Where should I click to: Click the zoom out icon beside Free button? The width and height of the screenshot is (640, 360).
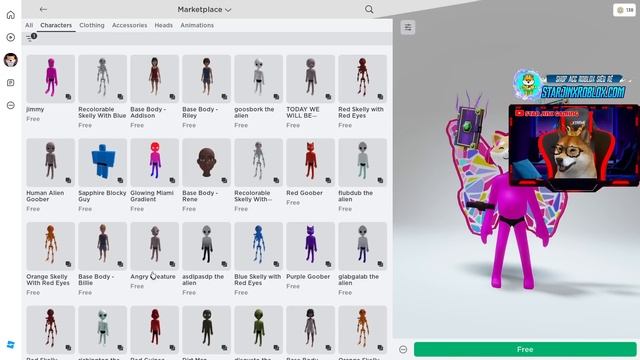403,349
